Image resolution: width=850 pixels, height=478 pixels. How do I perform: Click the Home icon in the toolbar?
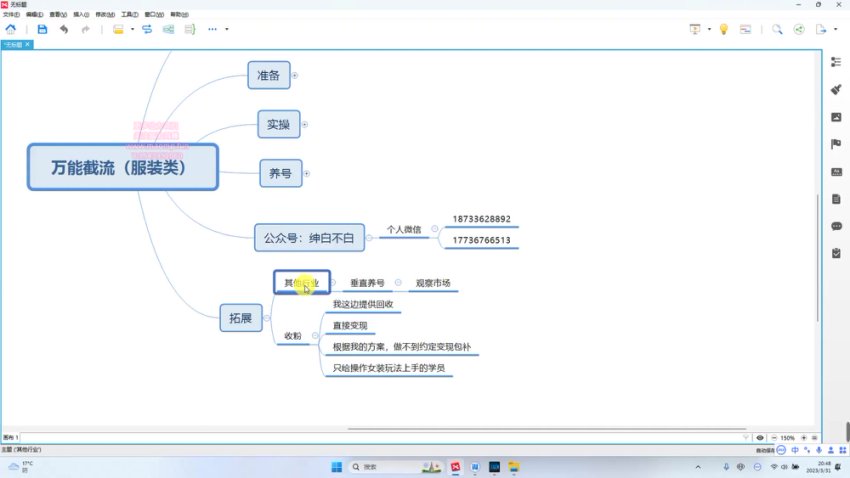(11, 29)
